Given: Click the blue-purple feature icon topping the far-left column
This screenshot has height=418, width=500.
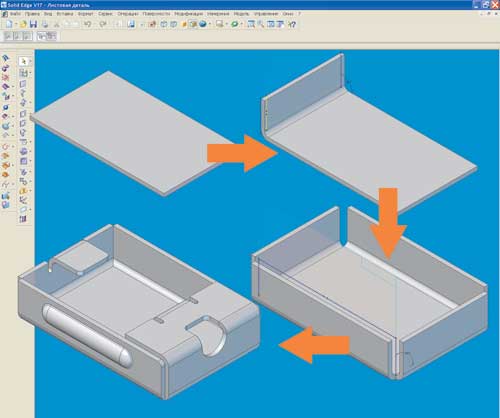Looking at the screenshot, I should [6, 58].
